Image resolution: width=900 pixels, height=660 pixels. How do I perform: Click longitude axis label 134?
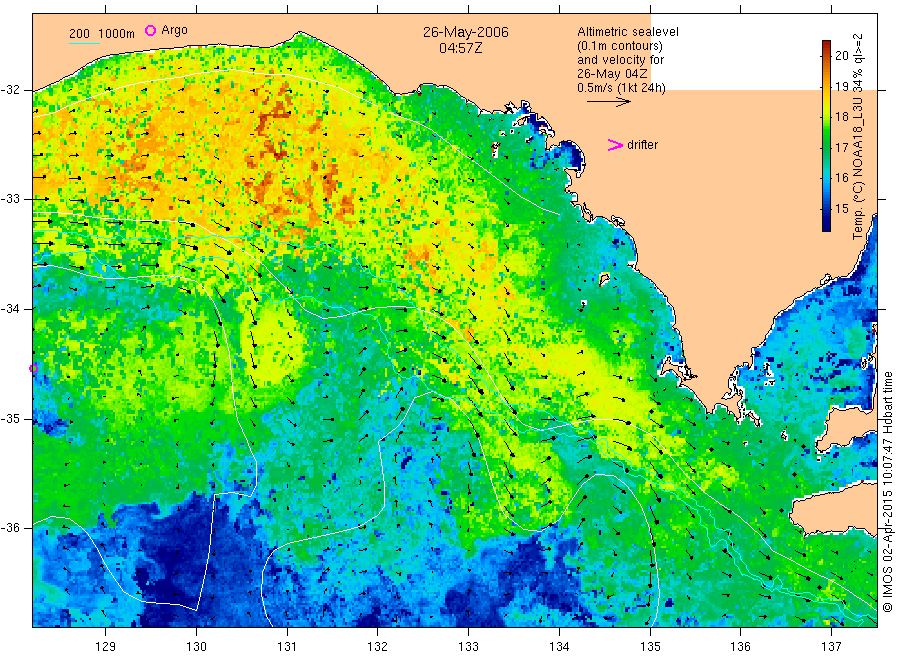pyautogui.click(x=559, y=647)
